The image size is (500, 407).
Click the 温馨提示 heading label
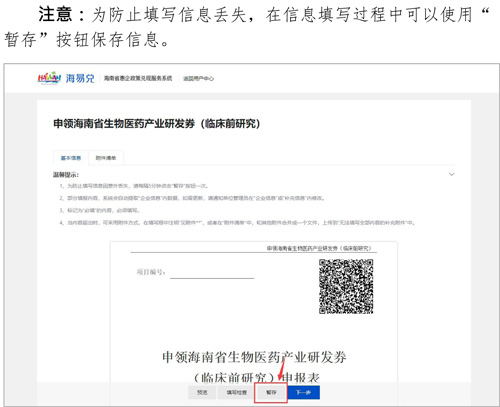66,175
